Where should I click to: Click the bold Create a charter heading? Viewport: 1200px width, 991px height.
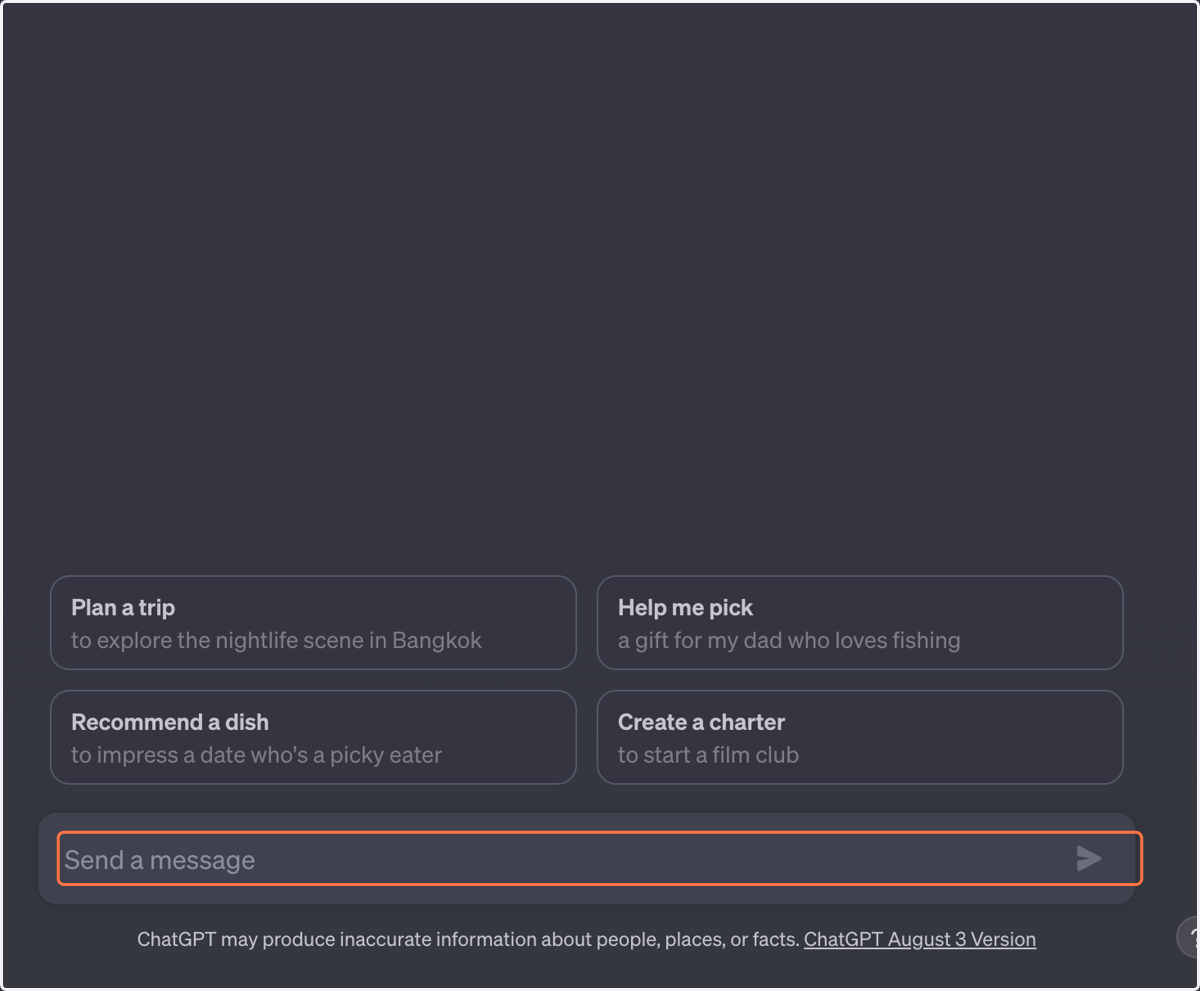(x=701, y=722)
